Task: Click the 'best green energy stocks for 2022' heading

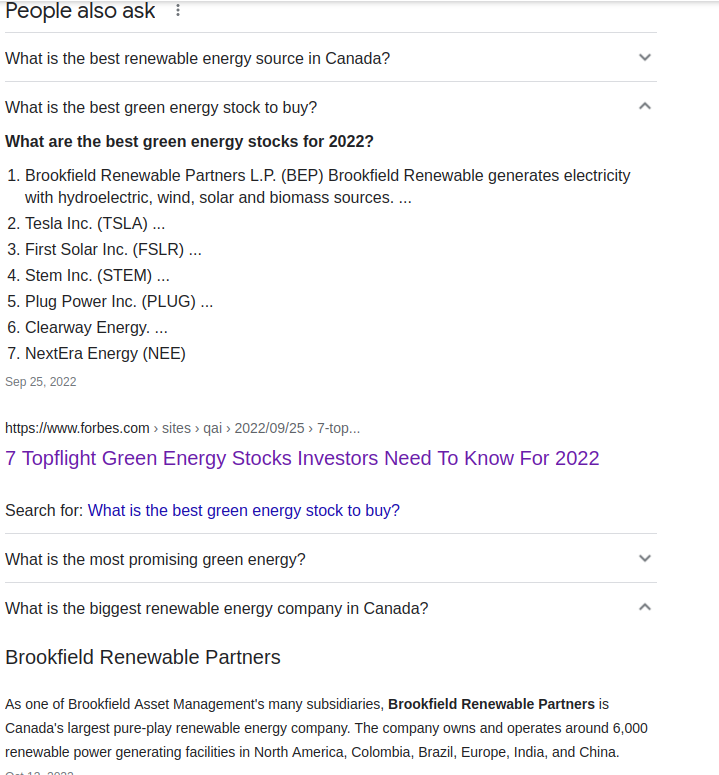Action: pyautogui.click(x=189, y=141)
